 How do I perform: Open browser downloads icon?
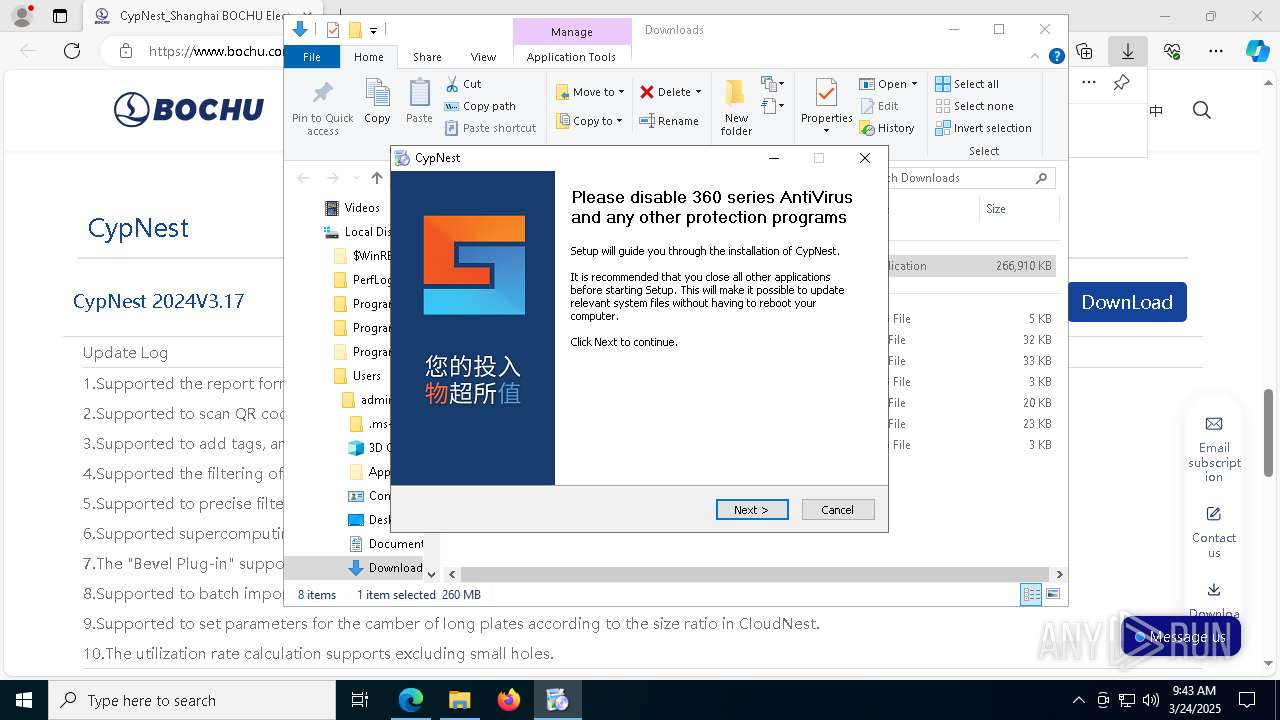[1128, 51]
